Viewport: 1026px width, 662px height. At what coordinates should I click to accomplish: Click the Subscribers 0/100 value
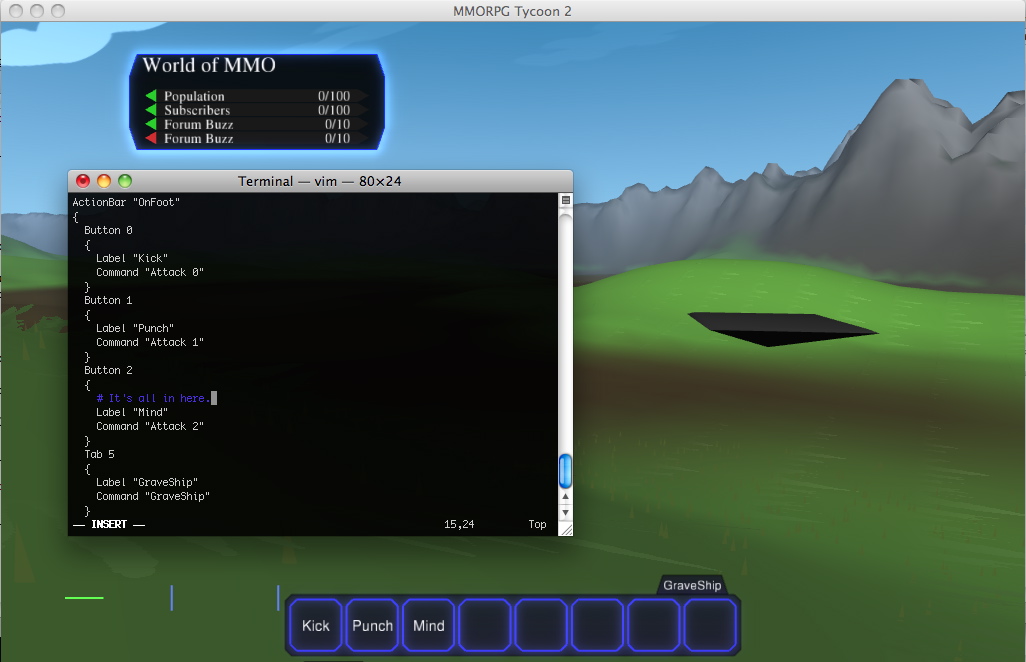coord(334,110)
